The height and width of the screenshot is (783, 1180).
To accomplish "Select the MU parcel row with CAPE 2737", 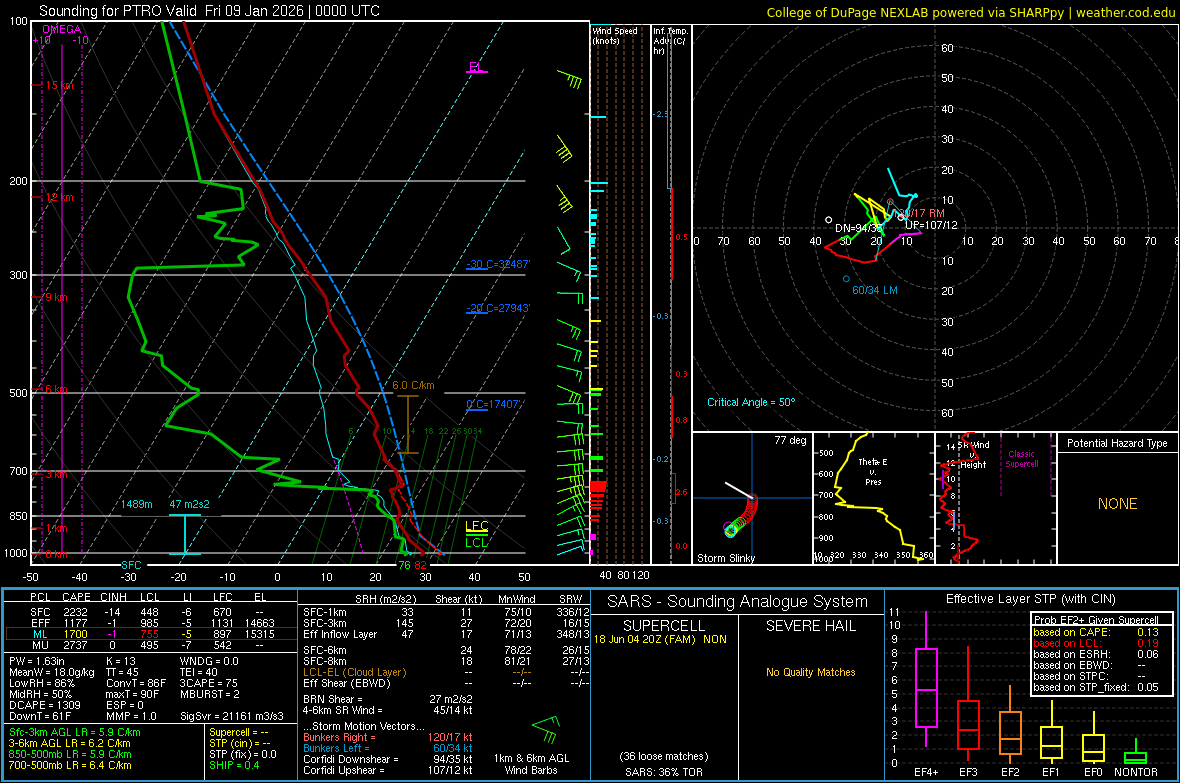I will click(x=151, y=645).
